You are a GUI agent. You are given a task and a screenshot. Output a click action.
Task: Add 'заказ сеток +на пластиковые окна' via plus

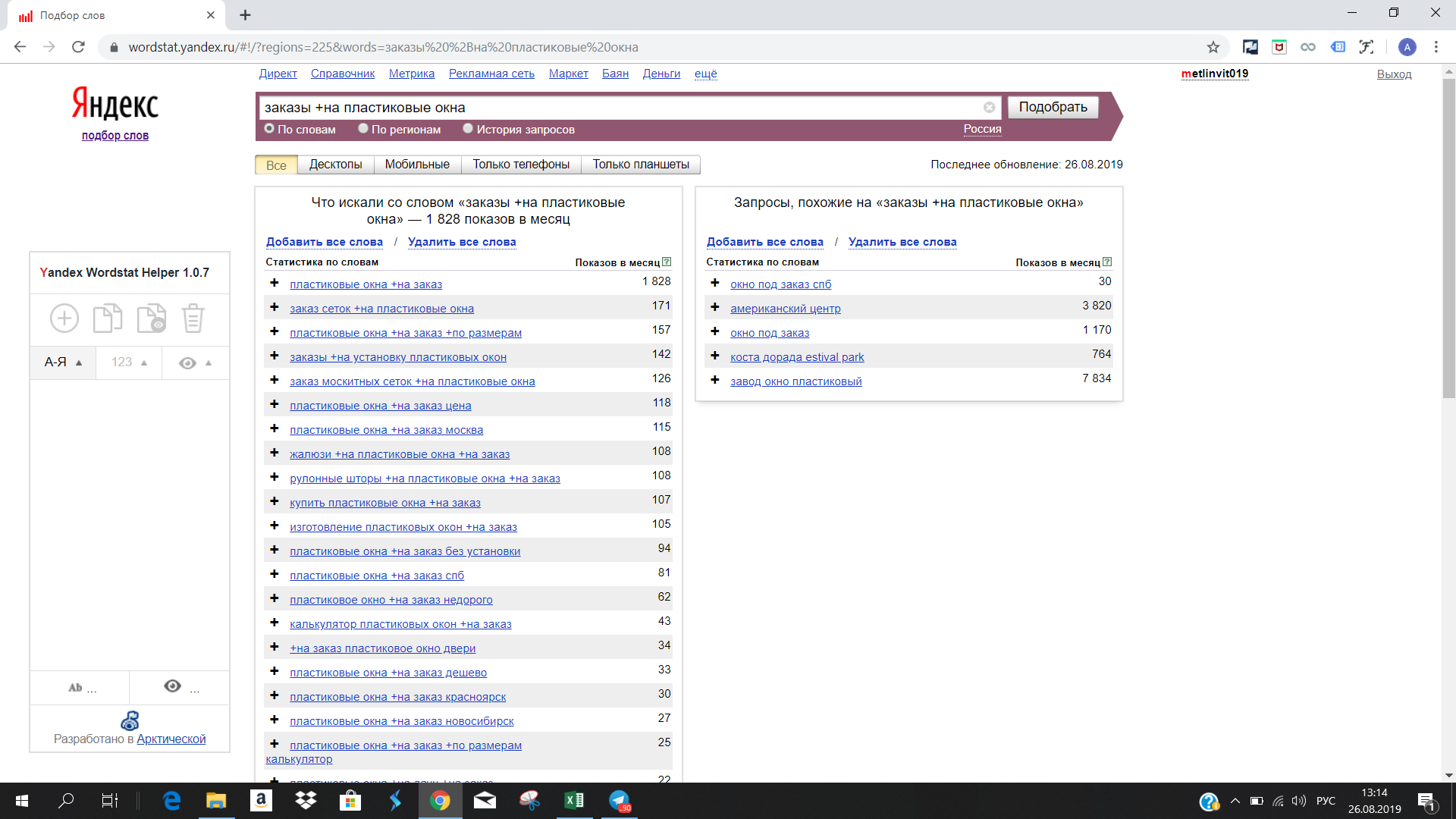[x=275, y=307]
